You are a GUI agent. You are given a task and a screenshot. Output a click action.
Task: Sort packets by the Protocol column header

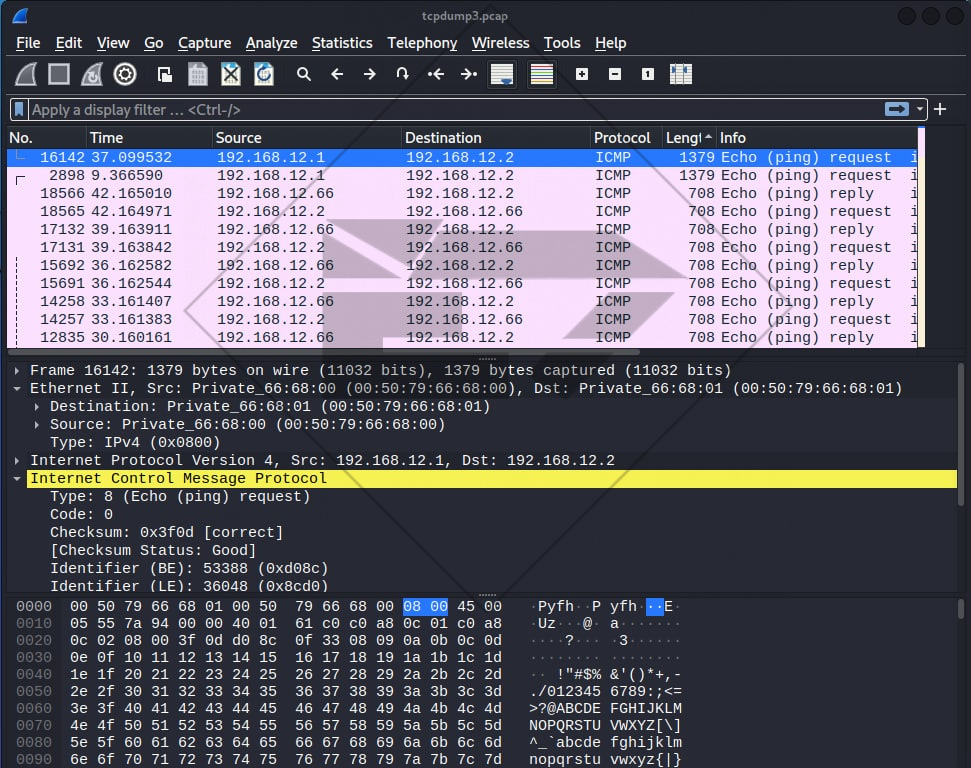(x=621, y=138)
